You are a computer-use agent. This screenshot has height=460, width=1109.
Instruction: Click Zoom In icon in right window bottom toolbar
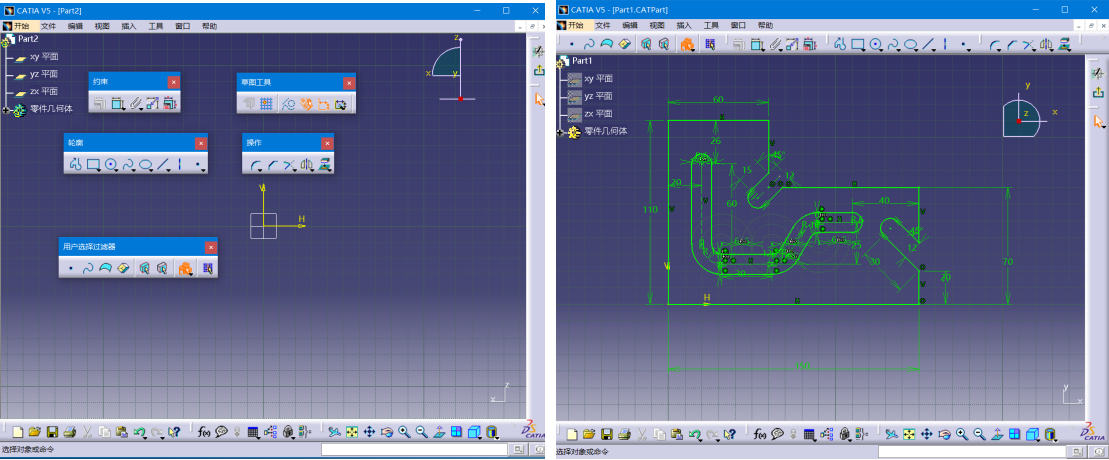[962, 434]
